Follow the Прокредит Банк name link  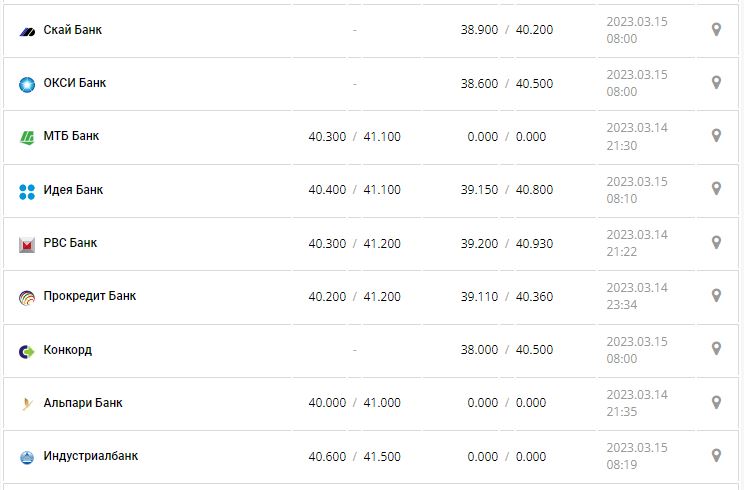(90, 296)
